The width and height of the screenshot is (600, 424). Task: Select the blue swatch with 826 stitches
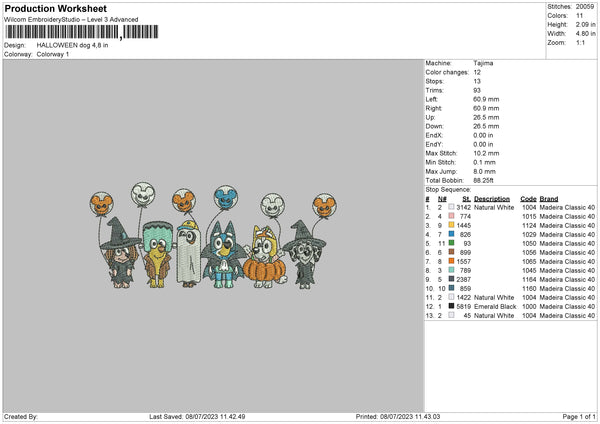pos(452,234)
